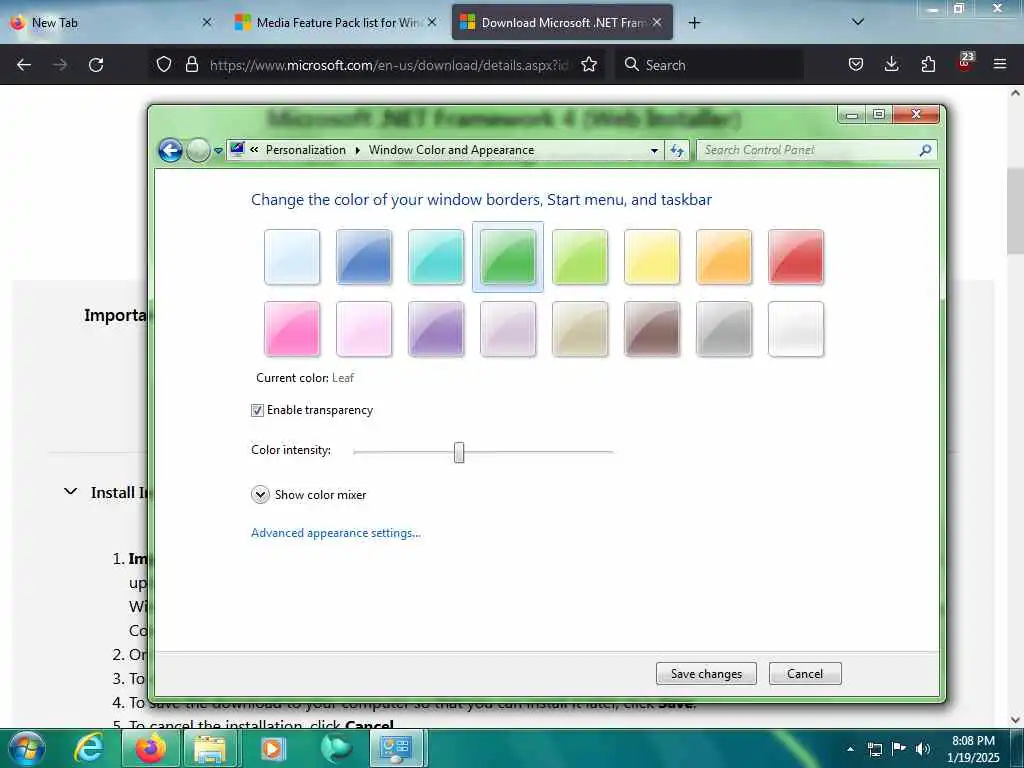The width and height of the screenshot is (1024, 768).
Task: Choose the tan Taupe swatch
Action: click(x=580, y=328)
